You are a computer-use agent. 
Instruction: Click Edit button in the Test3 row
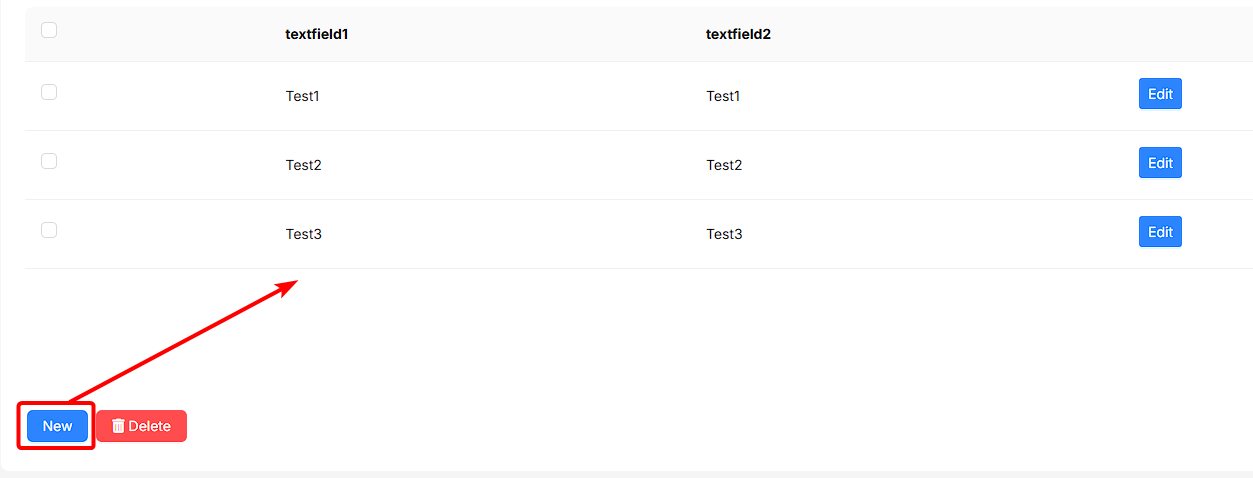pyautogui.click(x=1160, y=232)
